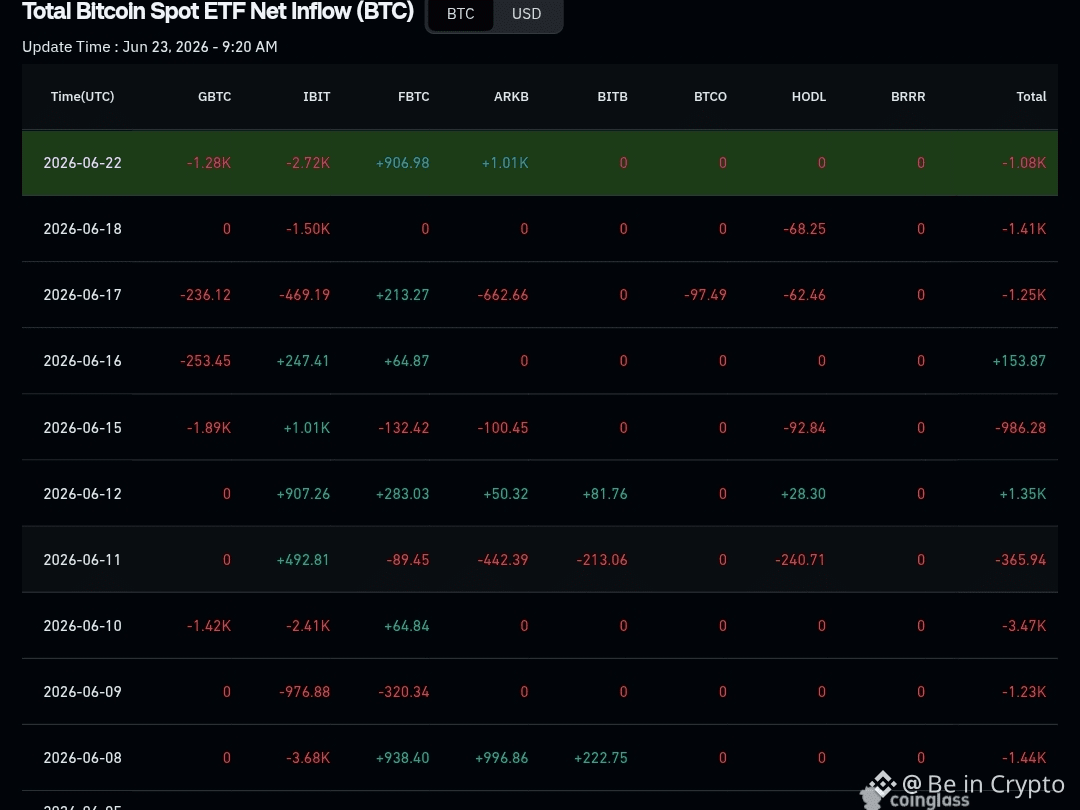Click the Total column header

[x=1031, y=96]
